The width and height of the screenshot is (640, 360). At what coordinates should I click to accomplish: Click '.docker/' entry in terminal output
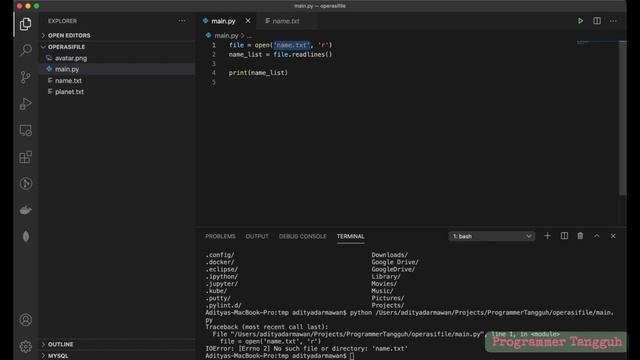click(x=220, y=262)
